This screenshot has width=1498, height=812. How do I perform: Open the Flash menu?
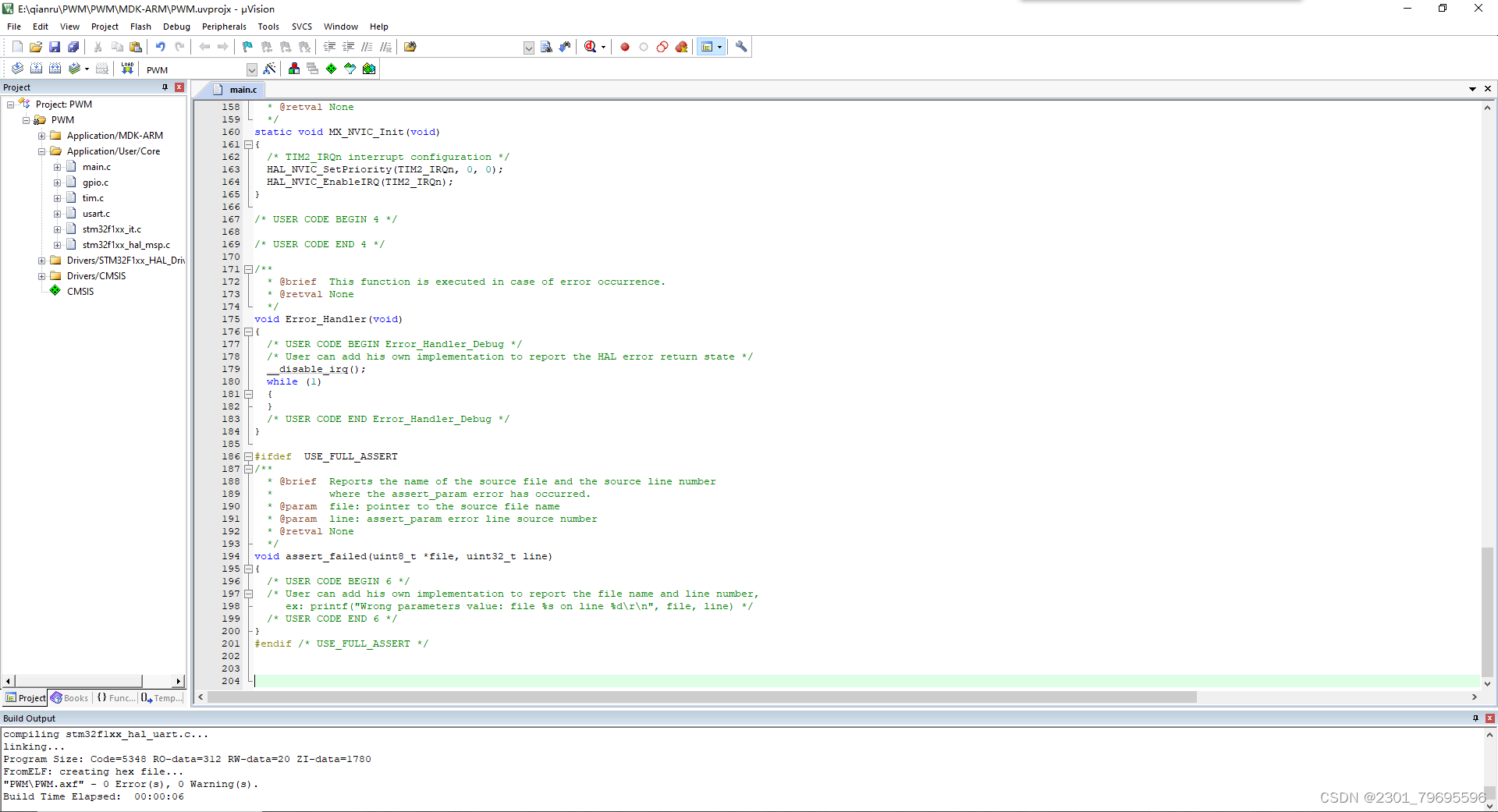click(140, 27)
